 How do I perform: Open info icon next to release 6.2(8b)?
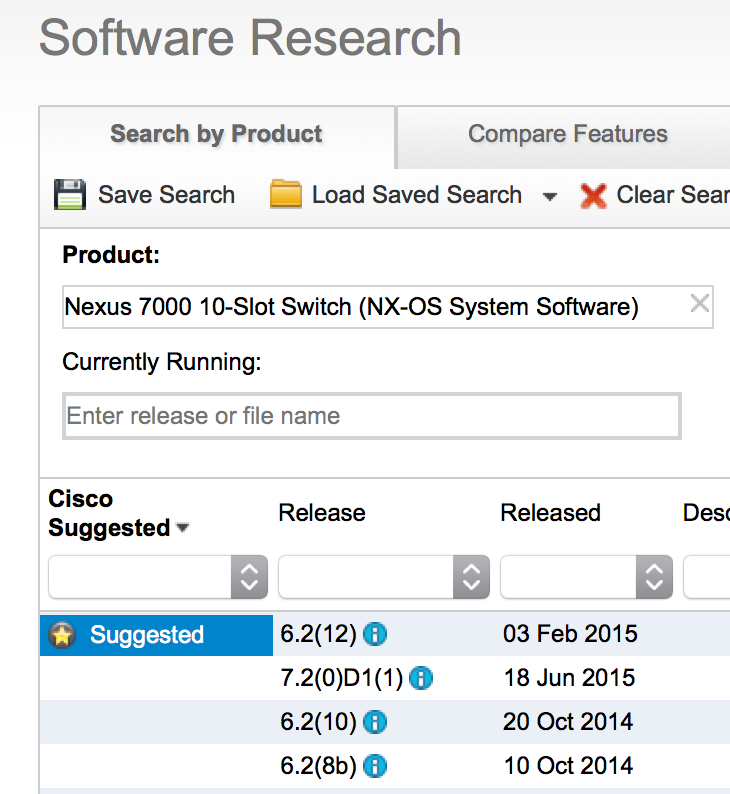(x=375, y=766)
